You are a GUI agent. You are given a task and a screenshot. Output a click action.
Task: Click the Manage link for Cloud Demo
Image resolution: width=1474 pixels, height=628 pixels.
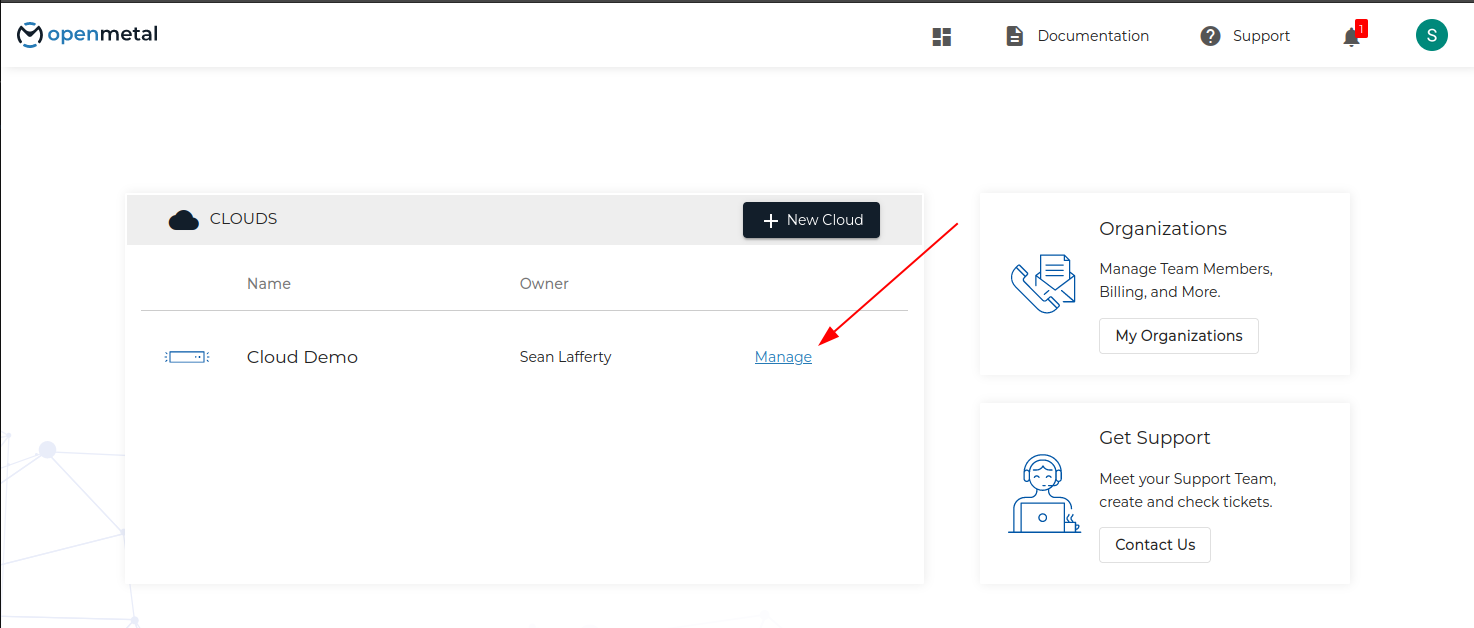pyautogui.click(x=783, y=357)
